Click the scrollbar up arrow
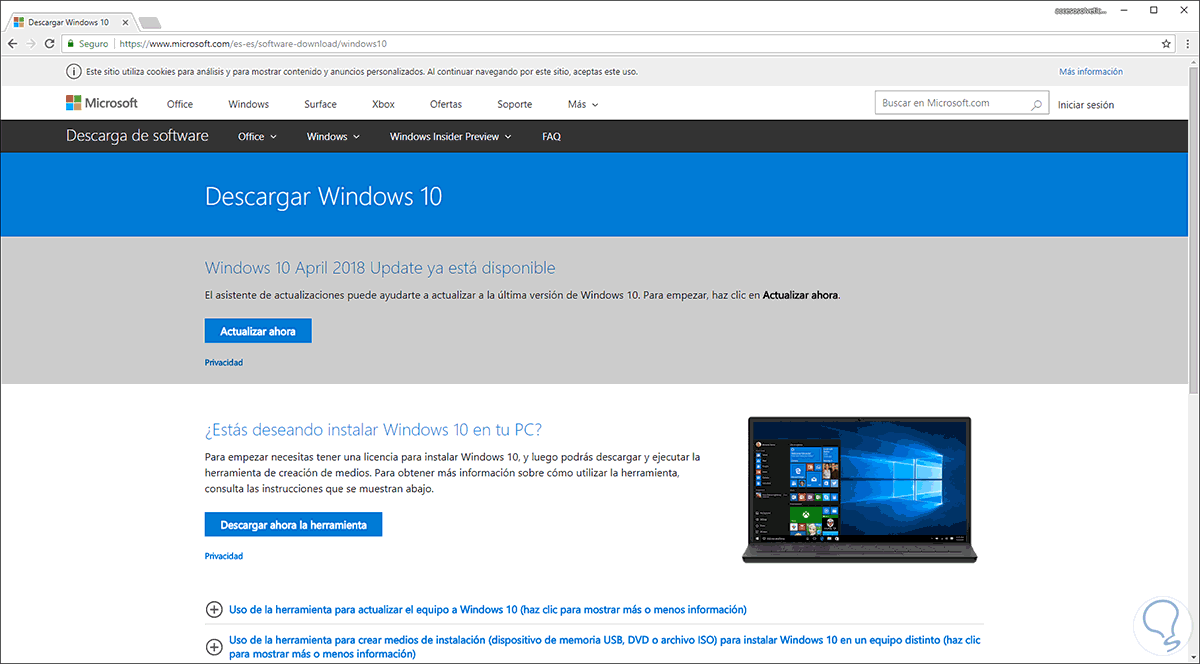The height and width of the screenshot is (664, 1200). click(1193, 62)
